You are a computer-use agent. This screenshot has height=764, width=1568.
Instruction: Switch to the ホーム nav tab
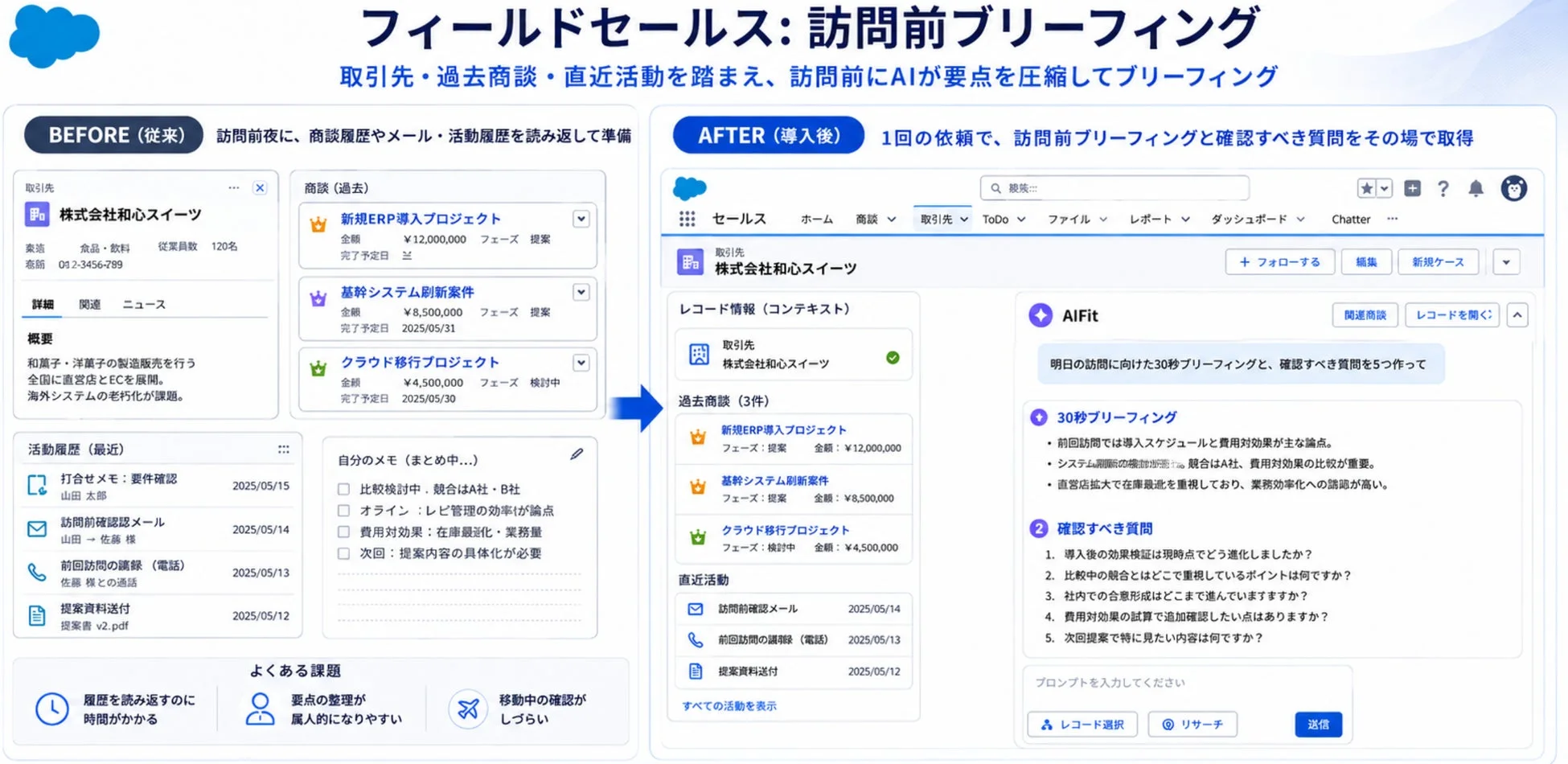(x=817, y=220)
